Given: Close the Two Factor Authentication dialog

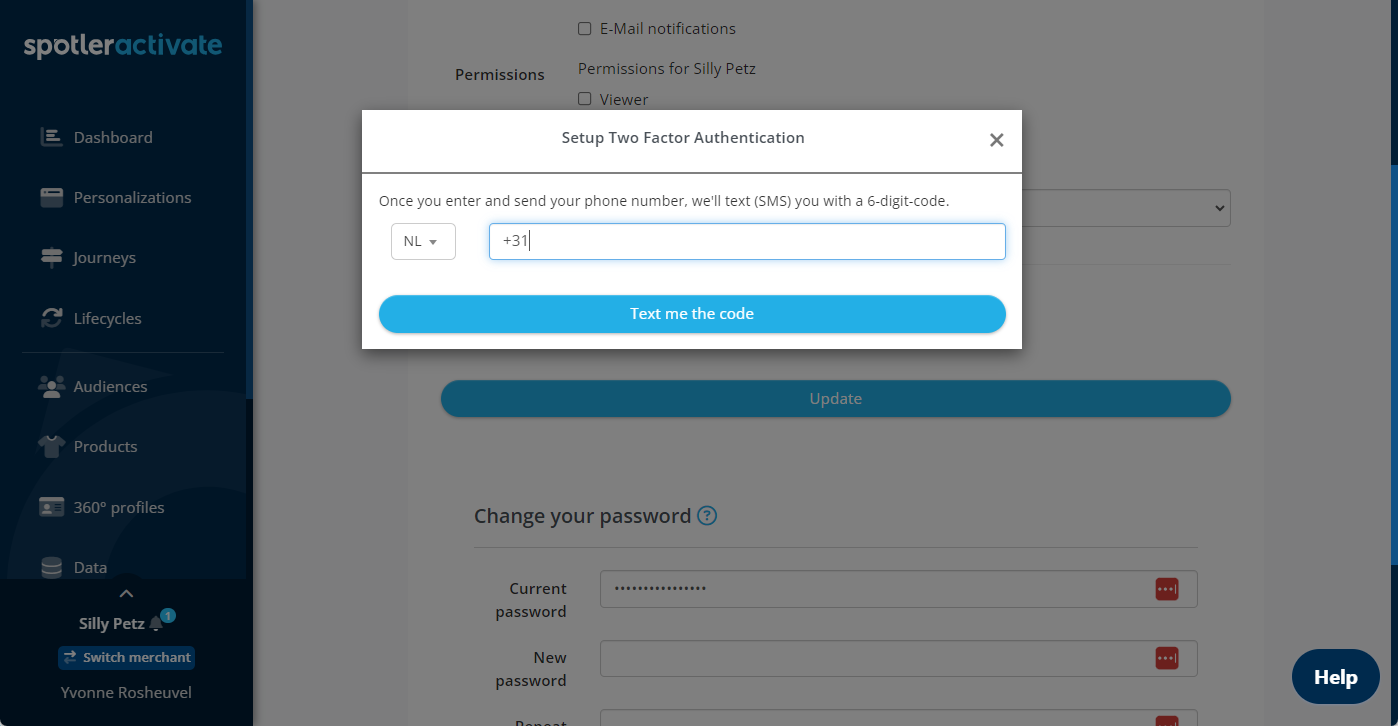Looking at the screenshot, I should pos(996,140).
